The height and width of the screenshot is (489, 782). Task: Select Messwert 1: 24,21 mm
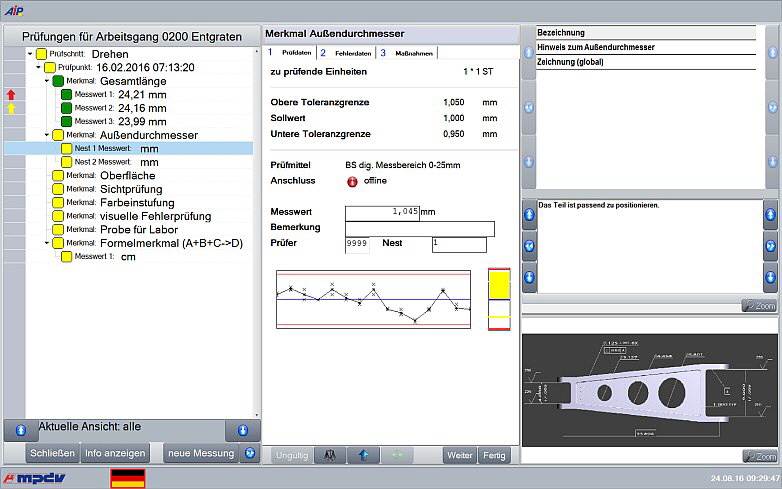point(120,94)
